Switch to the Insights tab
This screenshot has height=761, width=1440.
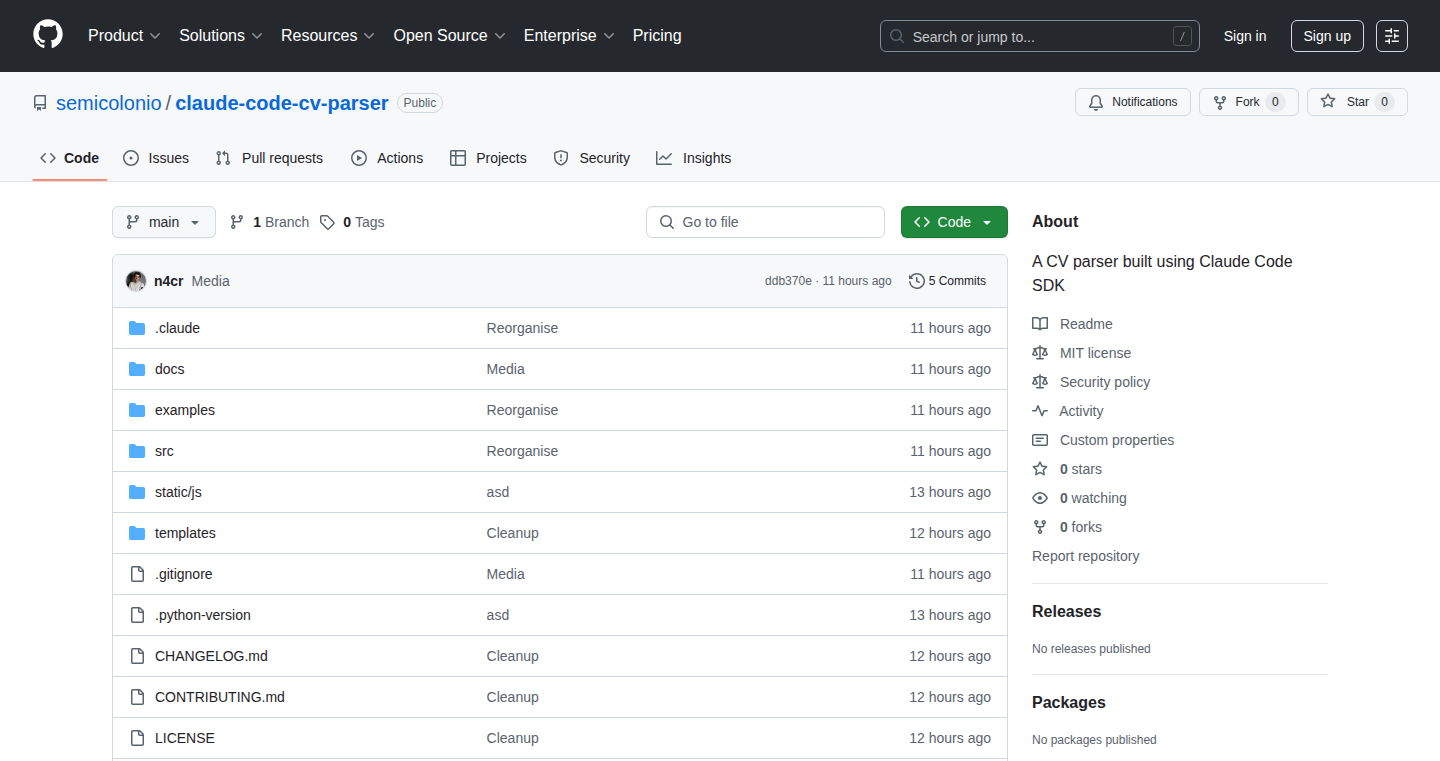[x=694, y=158]
